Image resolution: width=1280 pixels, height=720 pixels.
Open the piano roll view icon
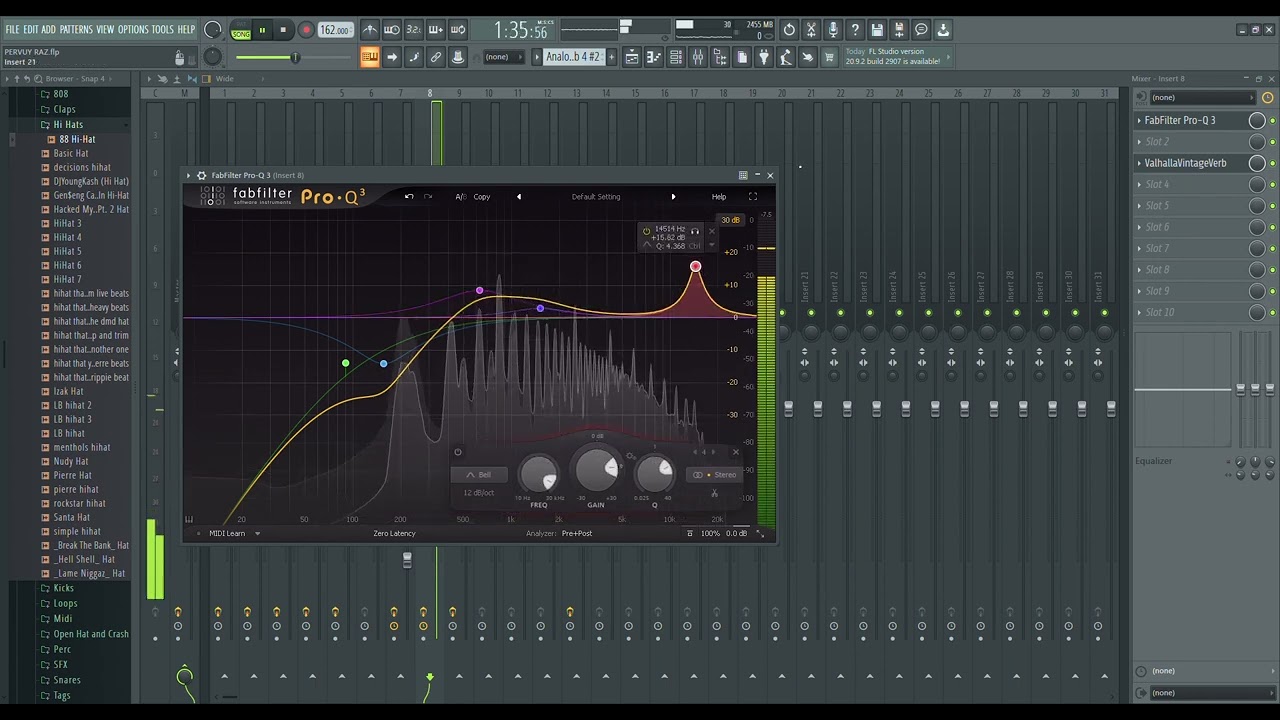(654, 57)
